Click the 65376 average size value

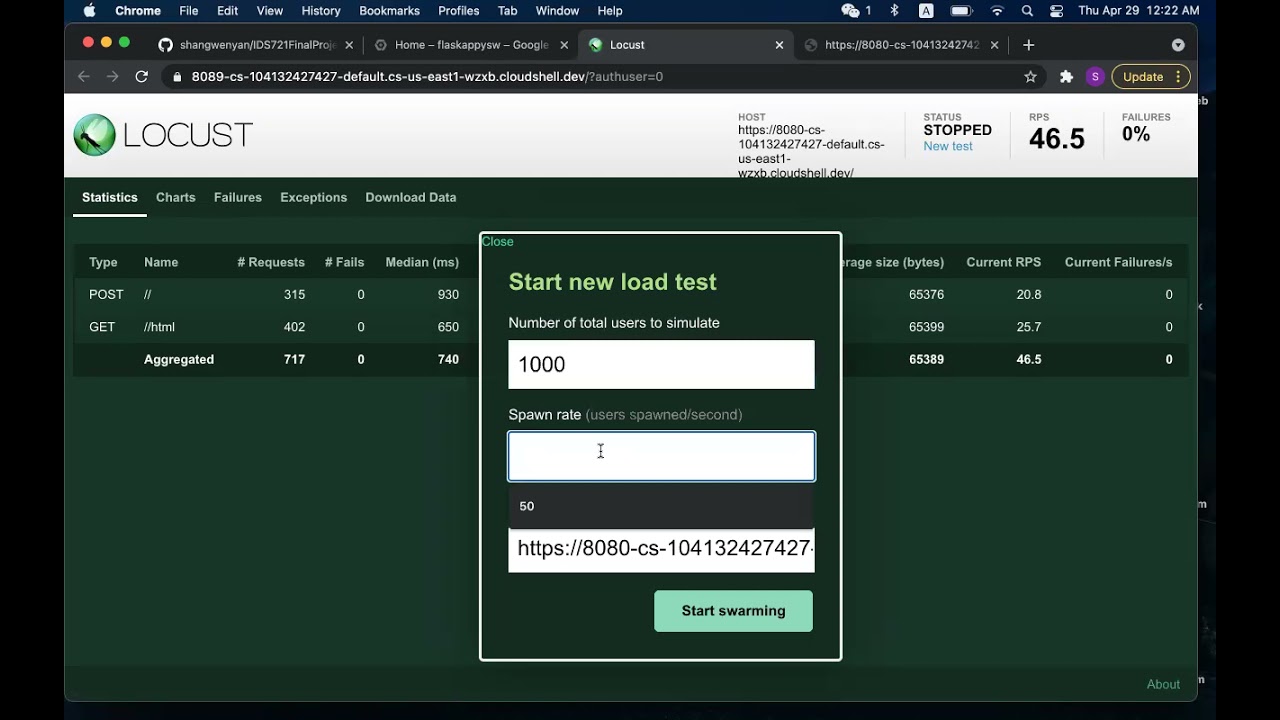point(926,295)
